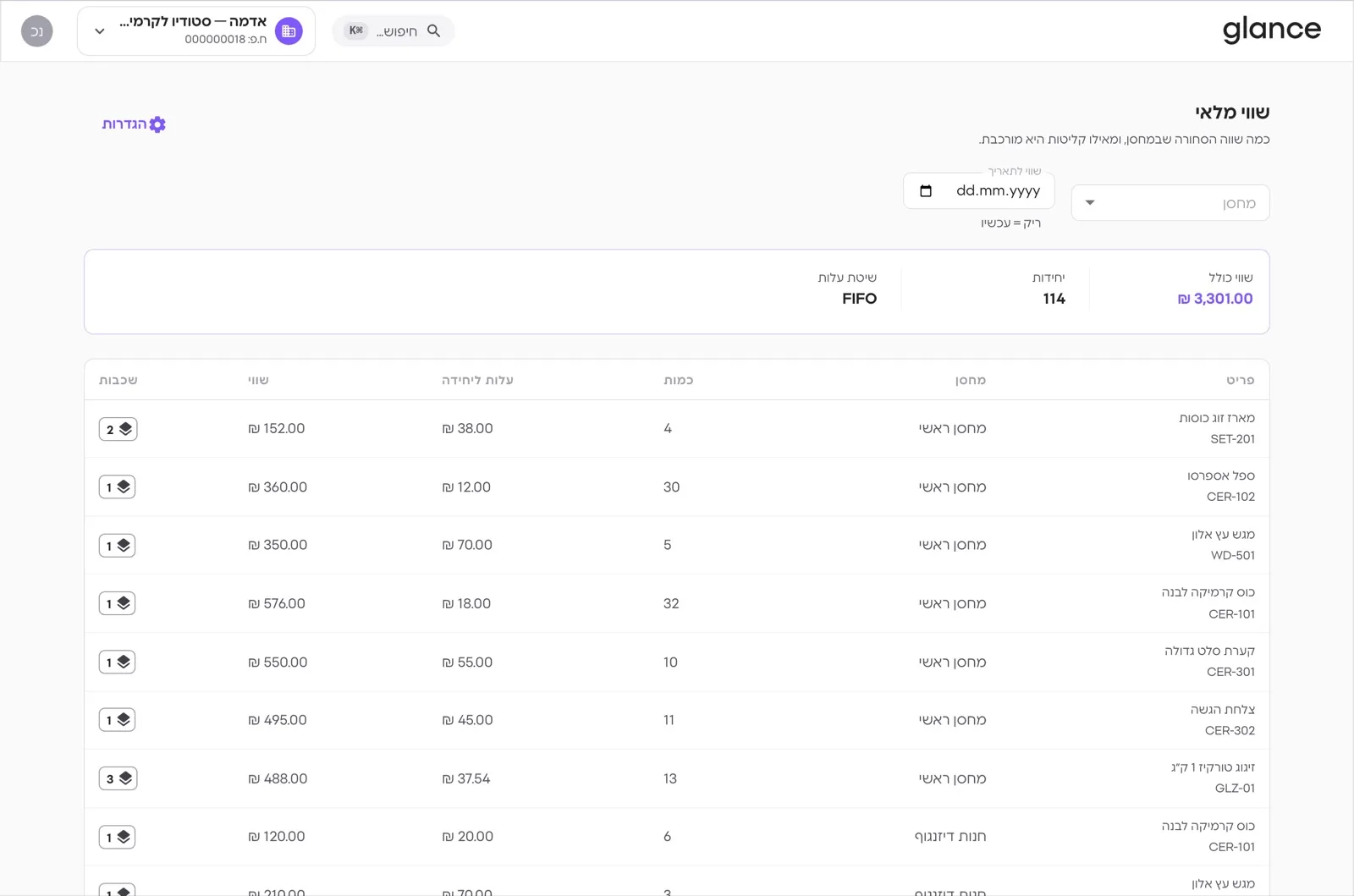Open the user avatar in the top bar
The image size is (1354, 896).
click(36, 31)
